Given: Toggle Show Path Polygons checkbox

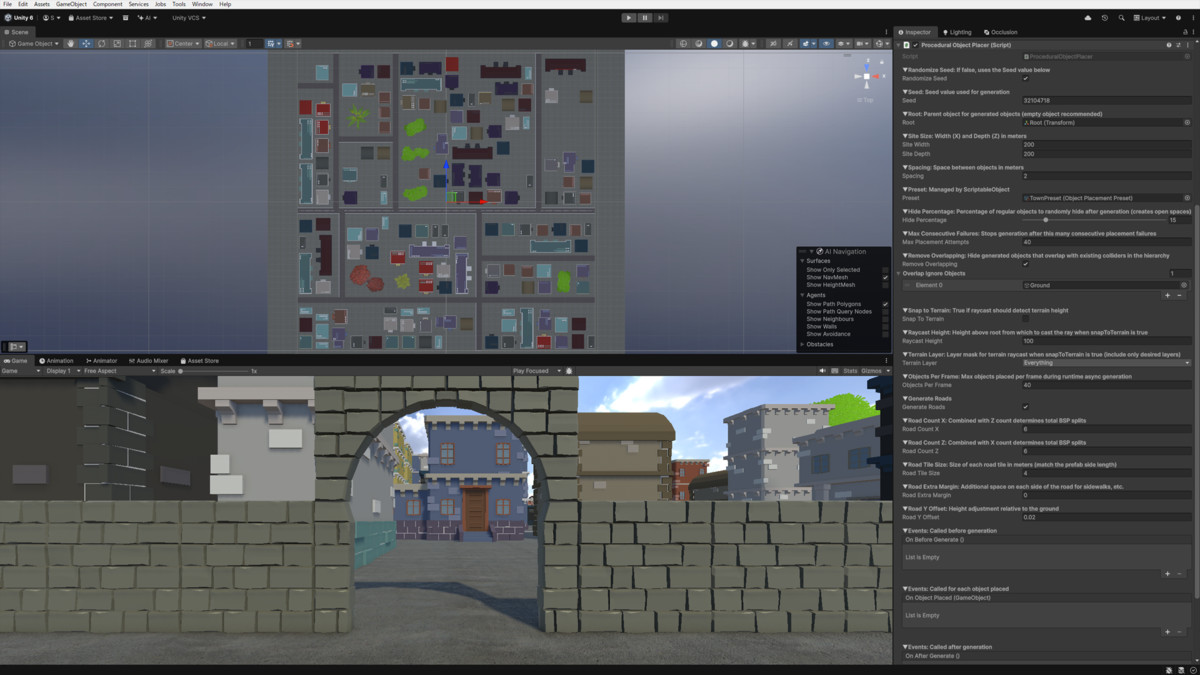Looking at the screenshot, I should click(885, 304).
